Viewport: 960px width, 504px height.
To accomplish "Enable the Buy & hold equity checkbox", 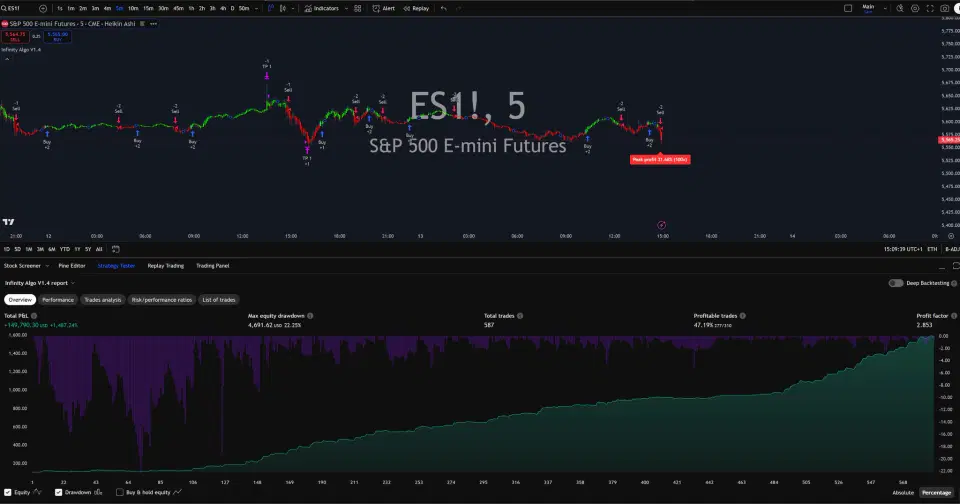I will tap(119, 492).
